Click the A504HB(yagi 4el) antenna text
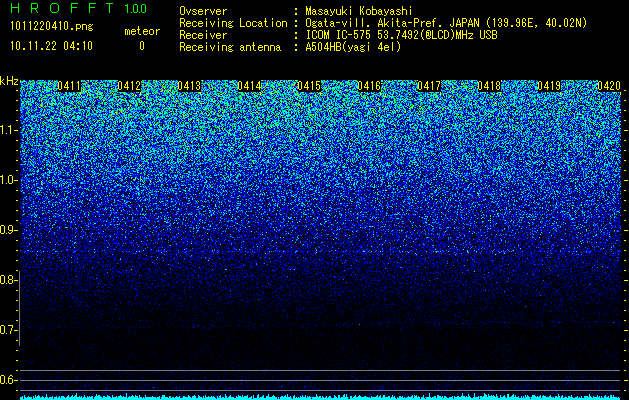 pos(353,47)
